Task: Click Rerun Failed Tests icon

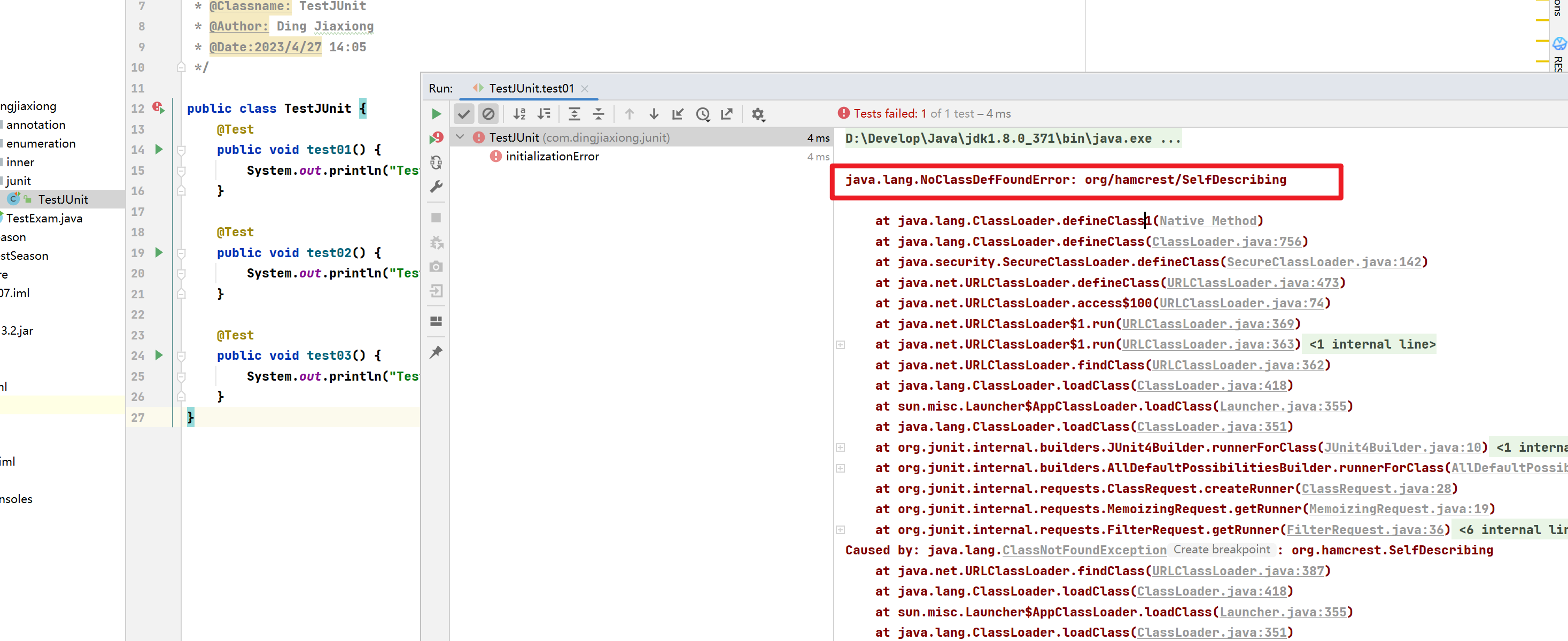Action: 436,138
